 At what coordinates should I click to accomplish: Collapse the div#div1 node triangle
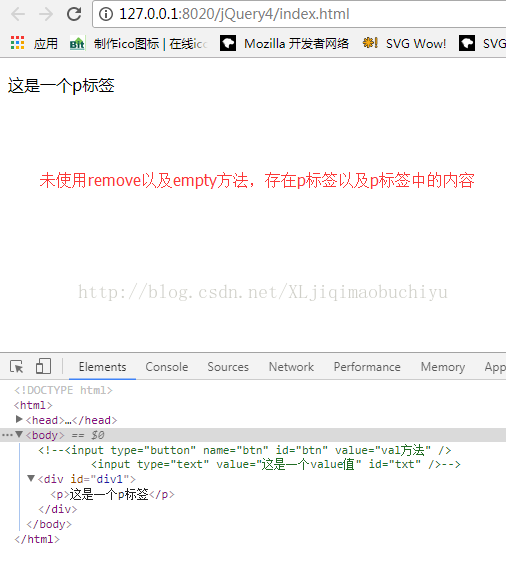click(31, 479)
